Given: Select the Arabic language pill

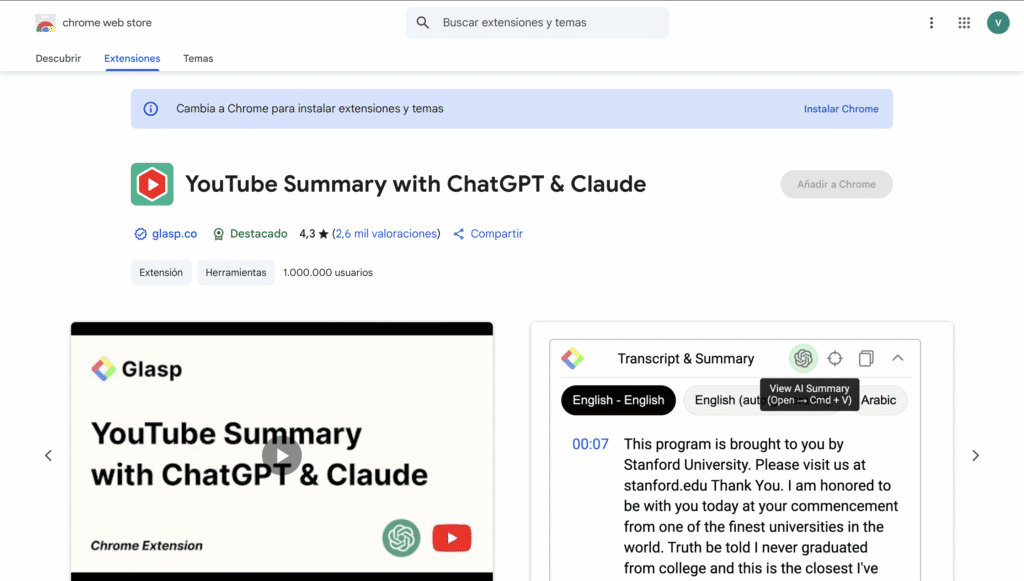Looking at the screenshot, I should pos(879,400).
